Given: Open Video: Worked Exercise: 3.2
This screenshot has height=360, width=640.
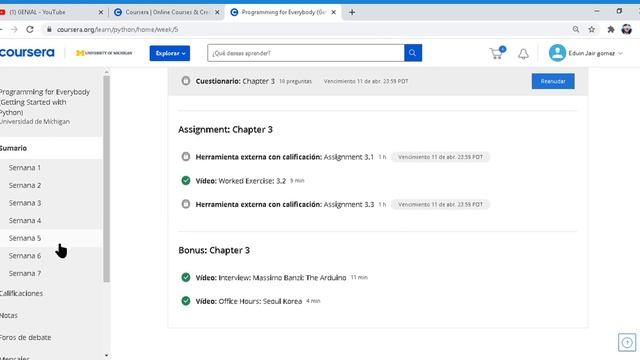Looking at the screenshot, I should (x=240, y=181).
